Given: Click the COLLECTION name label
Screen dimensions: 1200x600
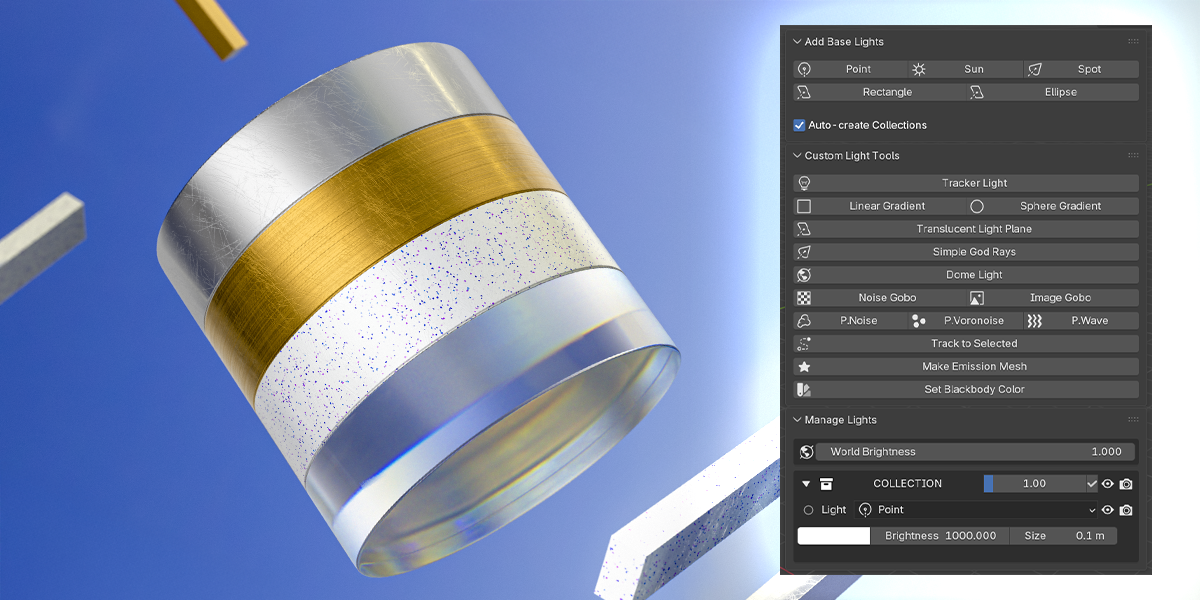Looking at the screenshot, I should pos(907,484).
